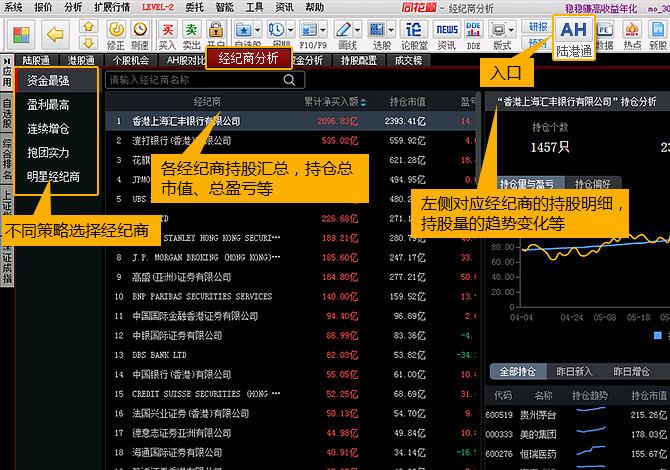Switch to the 持股配置 tab
Viewport: 670px width, 470px height.
pyautogui.click(x=359, y=61)
